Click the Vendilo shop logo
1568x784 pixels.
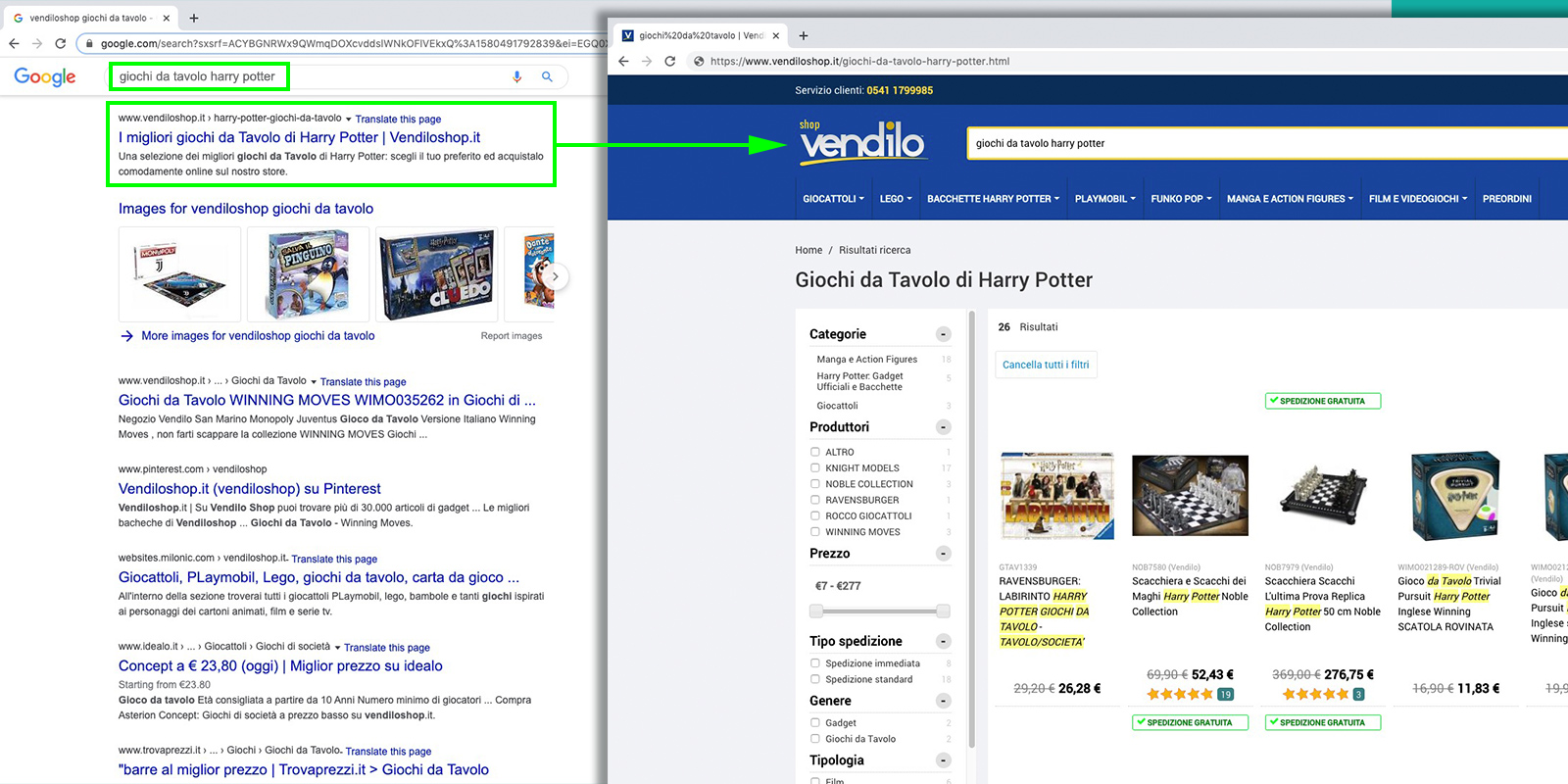point(861,143)
